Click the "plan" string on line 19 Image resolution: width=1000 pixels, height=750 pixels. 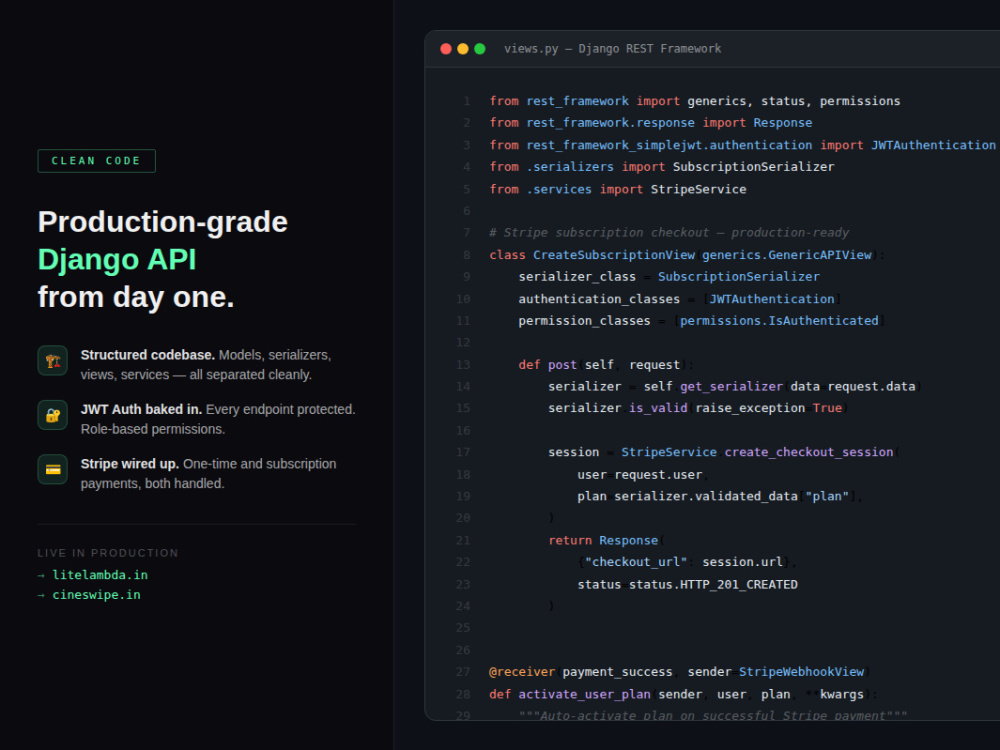[x=827, y=496]
